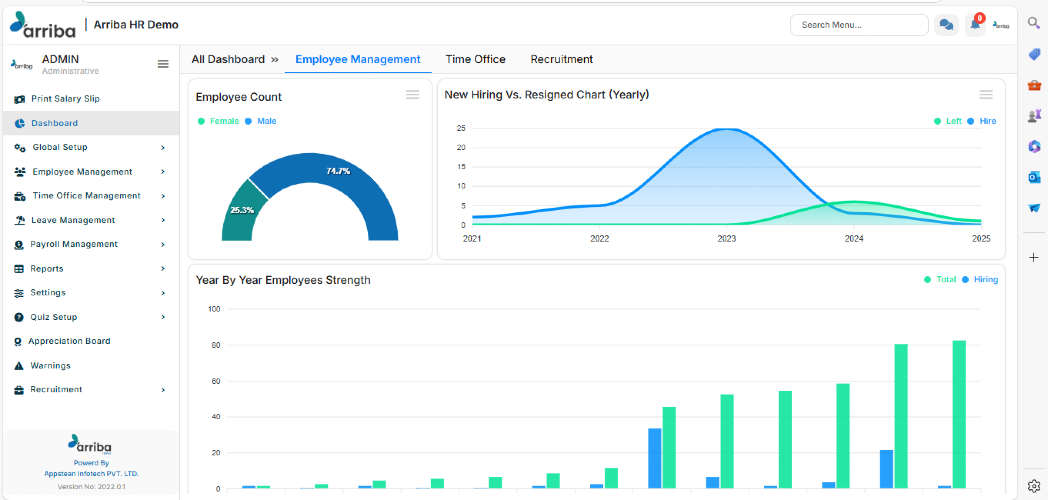The height and width of the screenshot is (500, 1048).
Task: Expand the Leave Management menu
Action: [90, 220]
